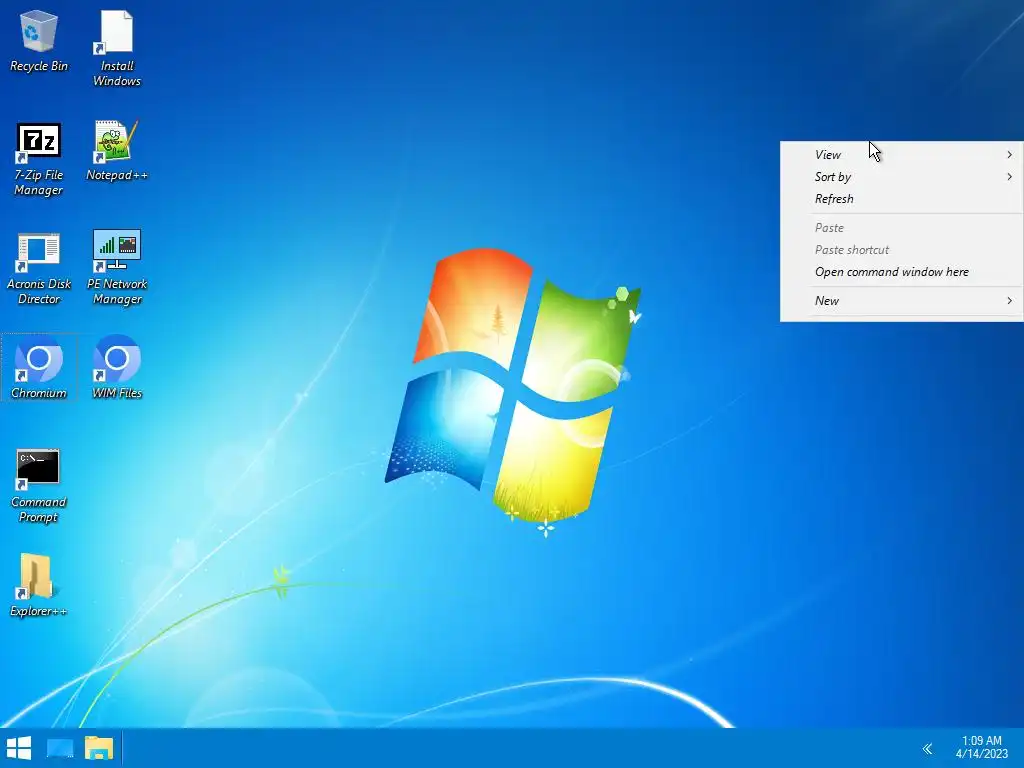Open the Windows Start button
The width and height of the screenshot is (1024, 768).
19,748
